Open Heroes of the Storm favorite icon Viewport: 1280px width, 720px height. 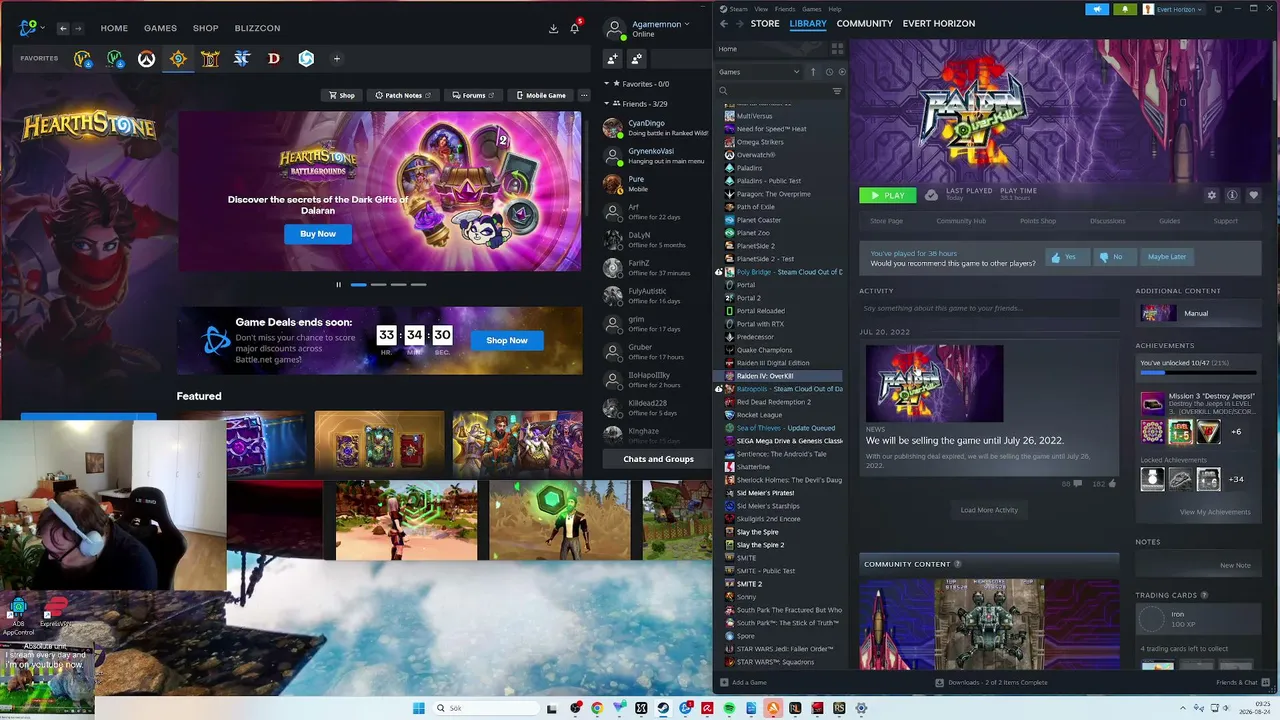(306, 59)
